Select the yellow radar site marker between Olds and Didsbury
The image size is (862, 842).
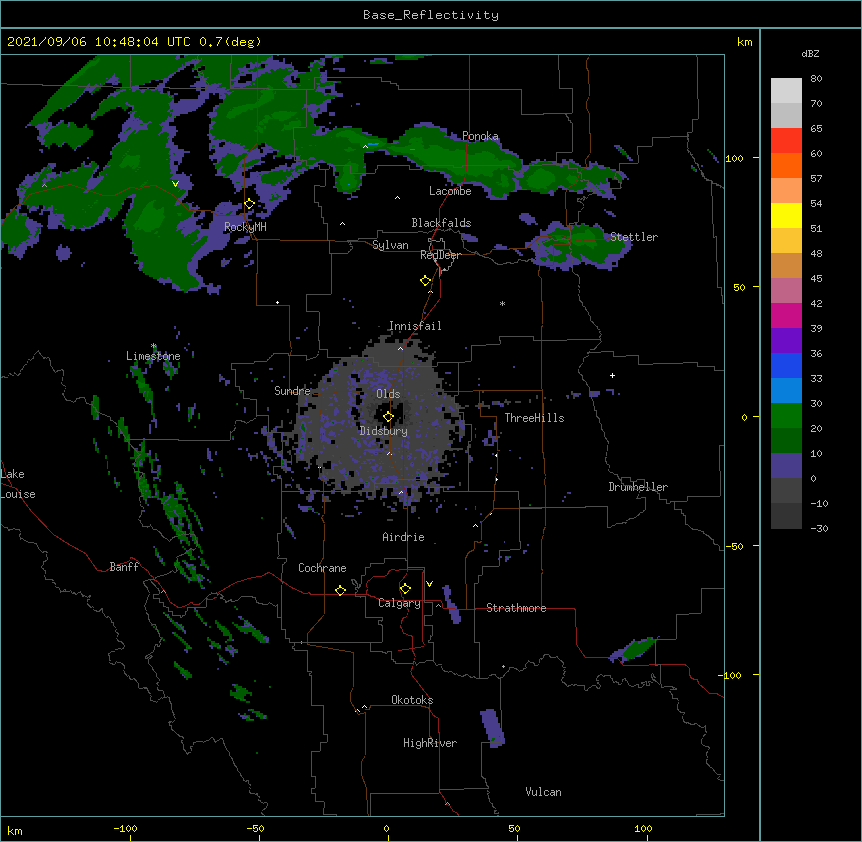pos(389,417)
